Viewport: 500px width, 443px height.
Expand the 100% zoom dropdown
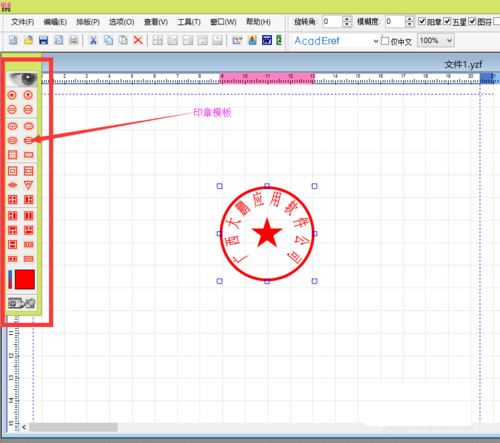coord(449,41)
